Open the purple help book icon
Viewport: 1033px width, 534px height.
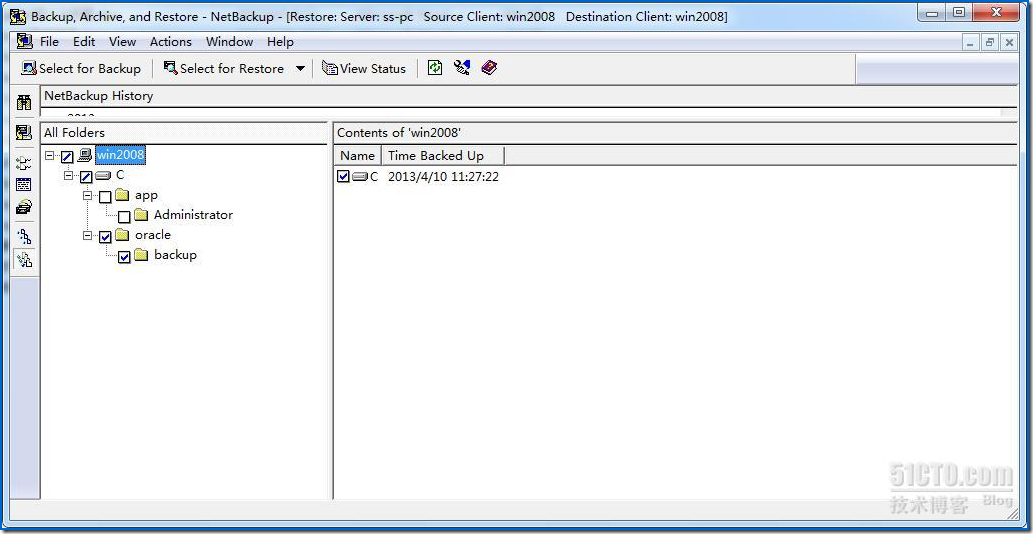tap(489, 68)
